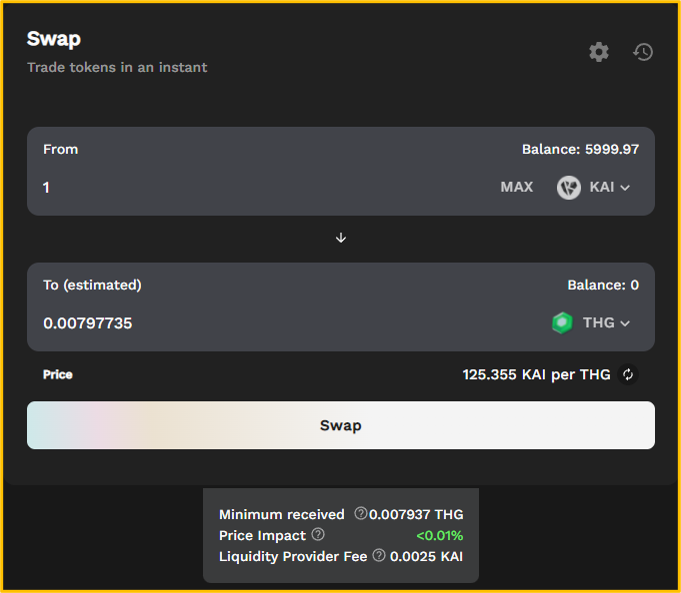This screenshot has height=593, width=681.
Task: Use MAX balance for From amount
Action: tap(516, 187)
